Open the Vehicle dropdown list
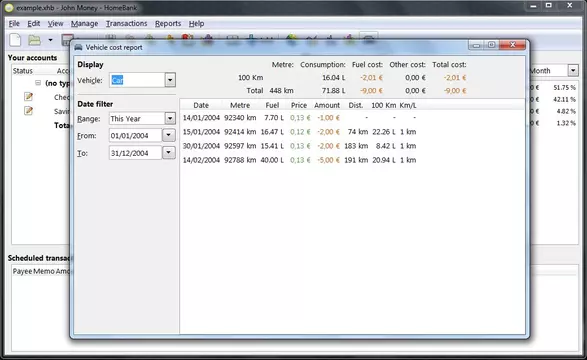 (170, 80)
